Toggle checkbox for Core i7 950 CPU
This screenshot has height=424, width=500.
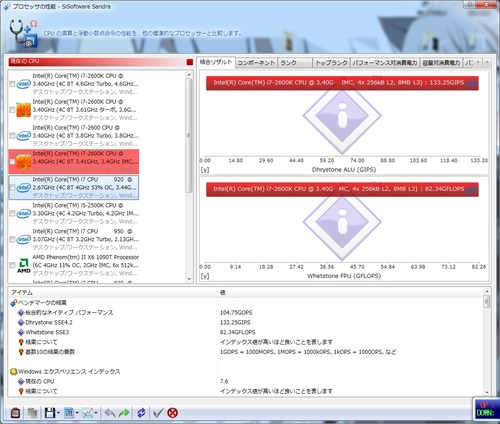[12, 239]
